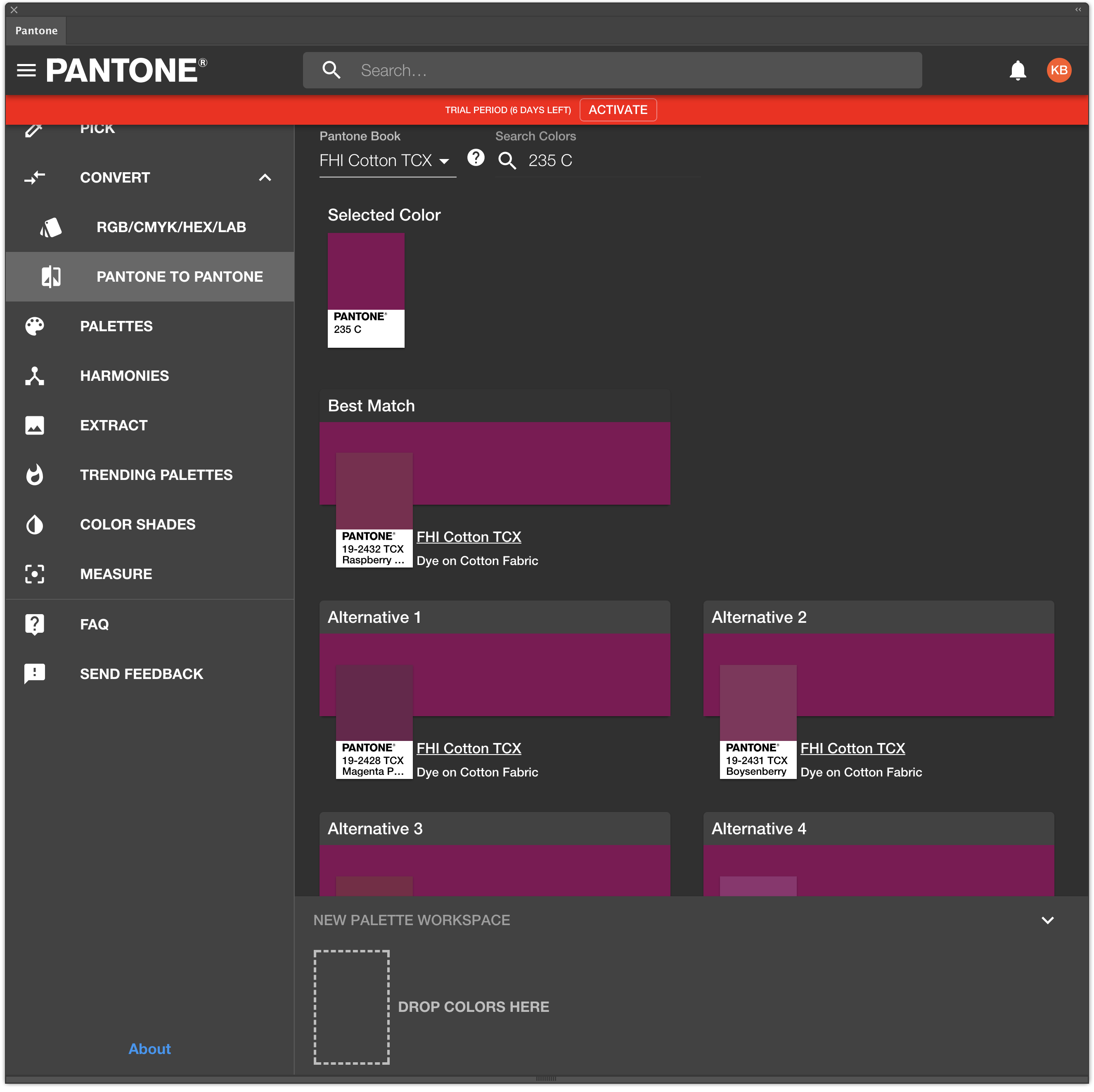The image size is (1094, 1092).
Task: Click the Trial Period 6 days left text
Action: pos(508,110)
